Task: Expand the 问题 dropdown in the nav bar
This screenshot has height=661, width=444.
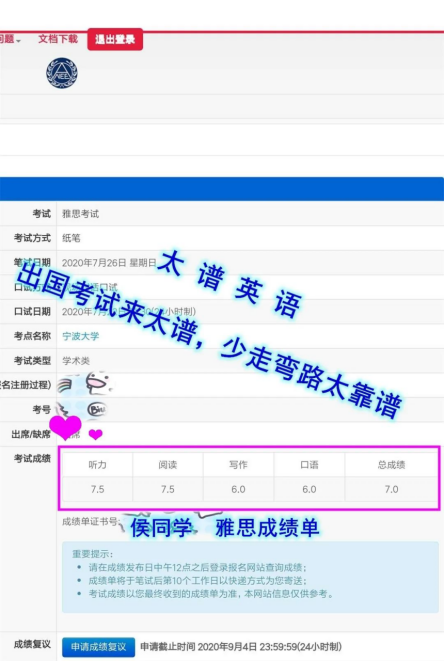Action: click(x=9, y=40)
